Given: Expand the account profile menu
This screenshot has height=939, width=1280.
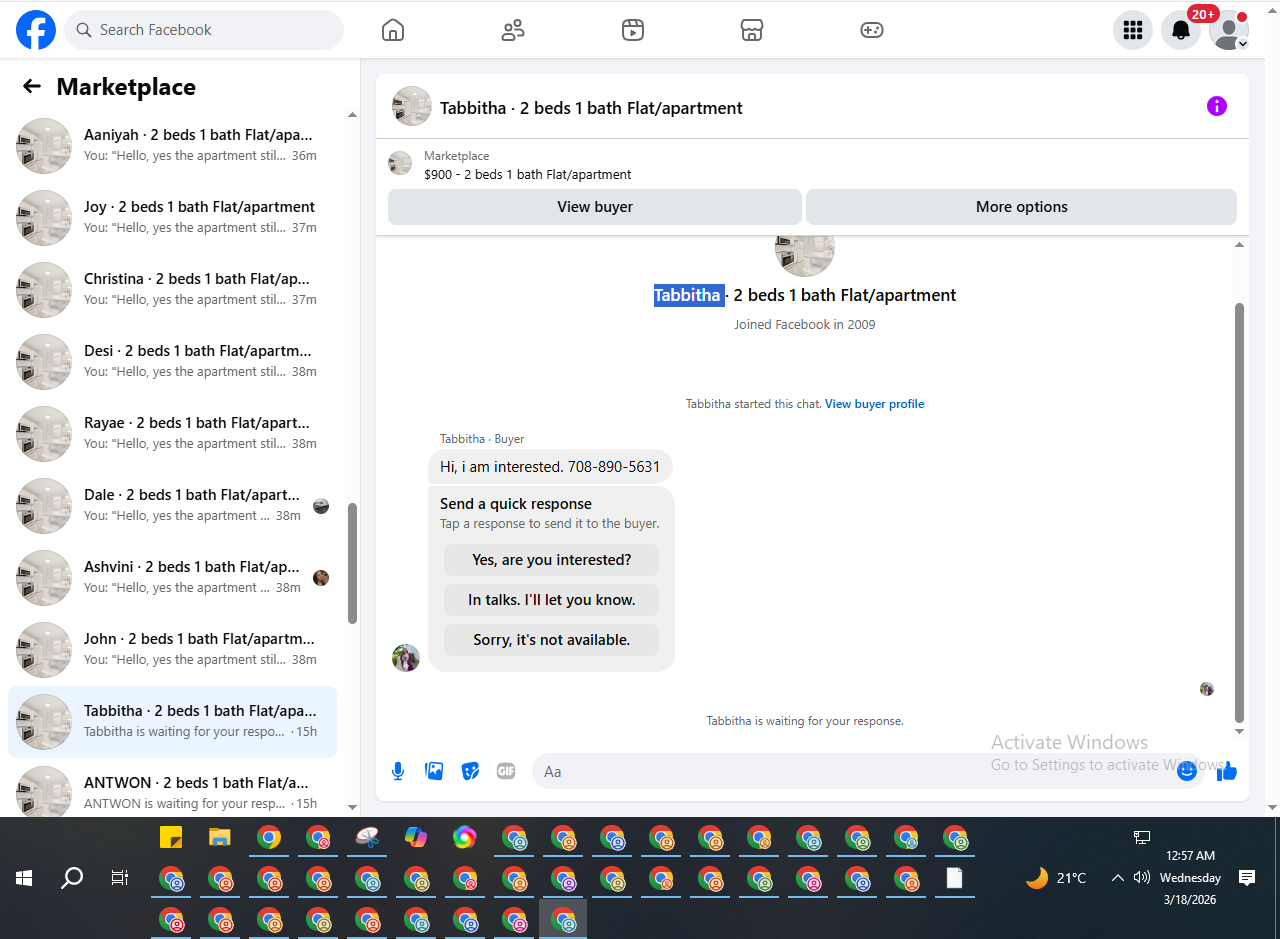Looking at the screenshot, I should (x=1229, y=30).
